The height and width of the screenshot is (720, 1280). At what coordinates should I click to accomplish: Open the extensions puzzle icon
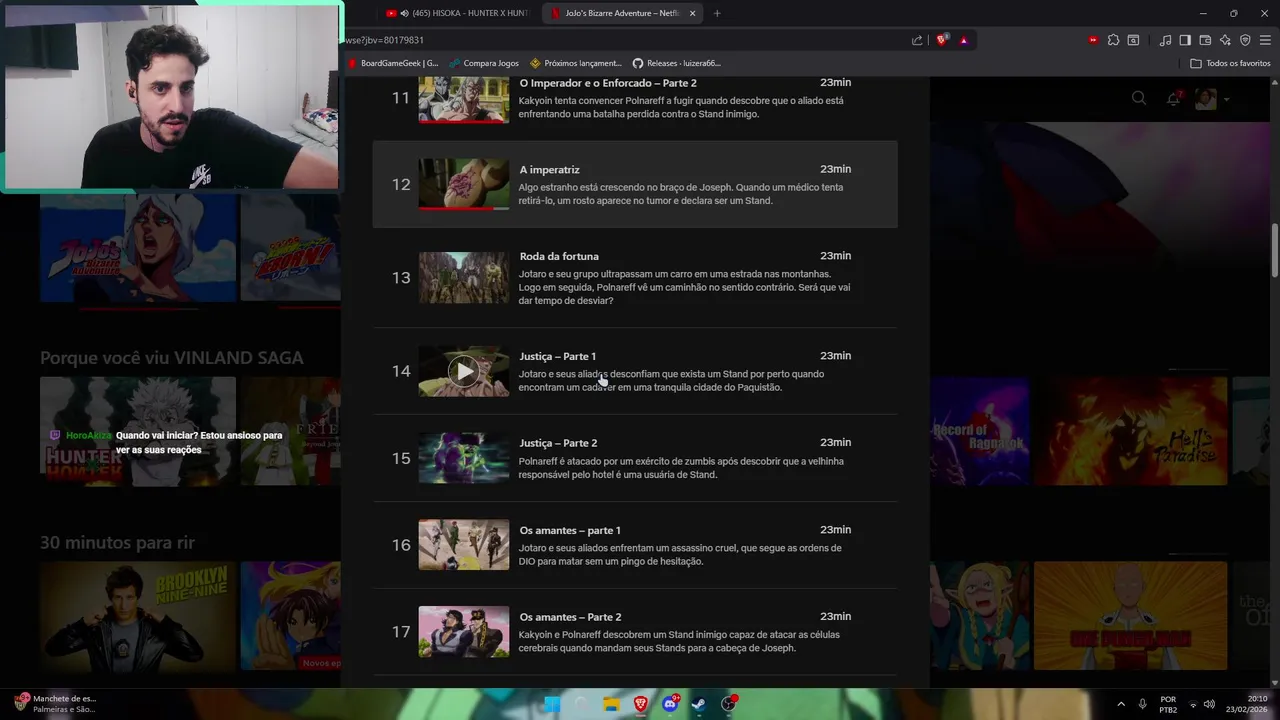coord(1113,40)
